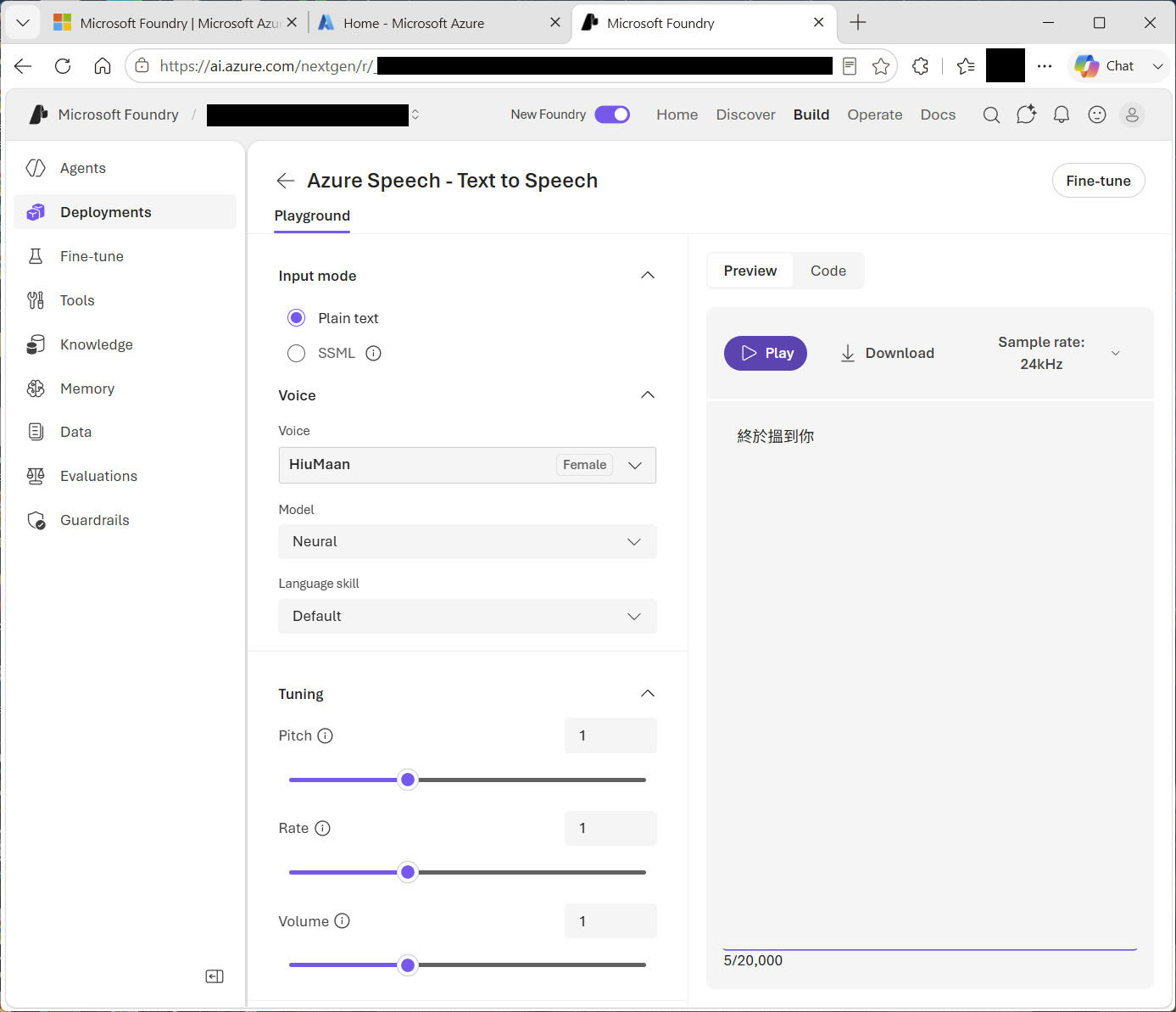Viewport: 1176px width, 1012px height.
Task: Click the Memory brain icon
Action: (36, 389)
